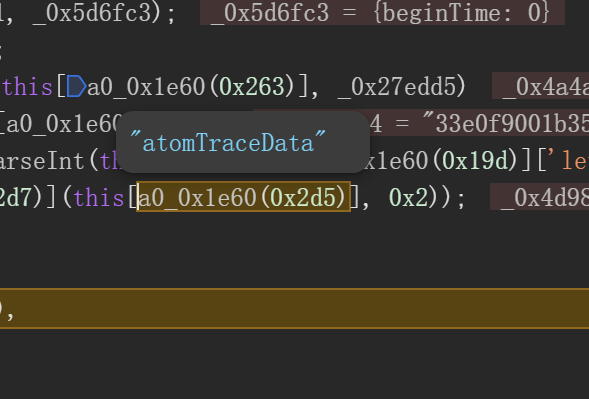Viewport: 589px width, 399px height.
Task: Click the 2d7 hex fragment at left
Action: pyautogui.click(x=17, y=197)
